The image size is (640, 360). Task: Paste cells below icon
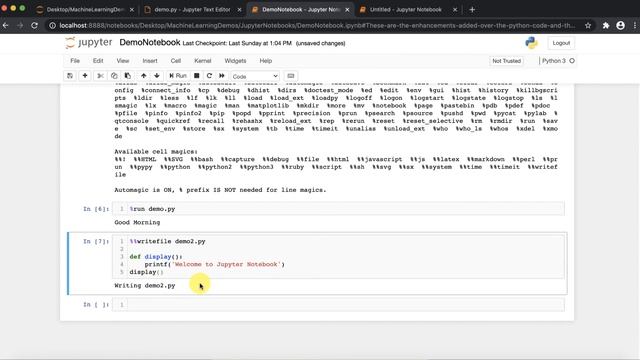pos(128,76)
